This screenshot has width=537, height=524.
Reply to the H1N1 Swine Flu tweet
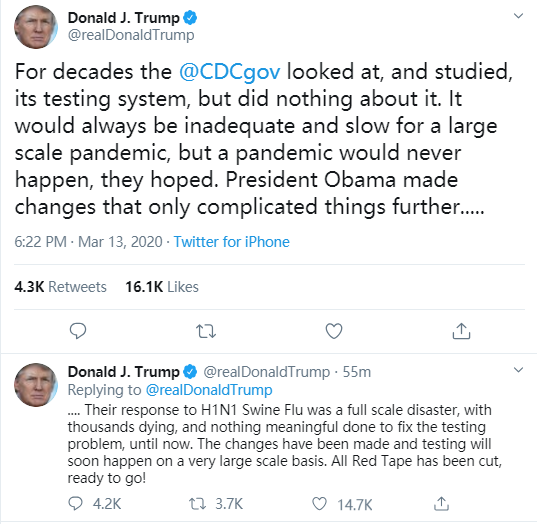75,504
